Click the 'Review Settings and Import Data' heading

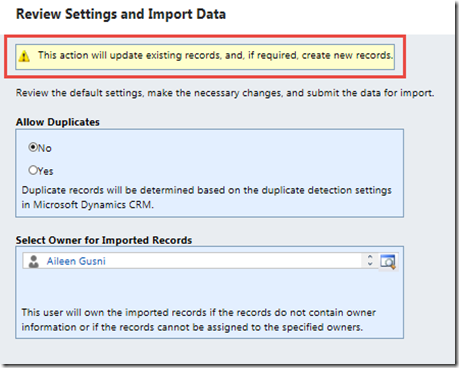pyautogui.click(x=121, y=14)
